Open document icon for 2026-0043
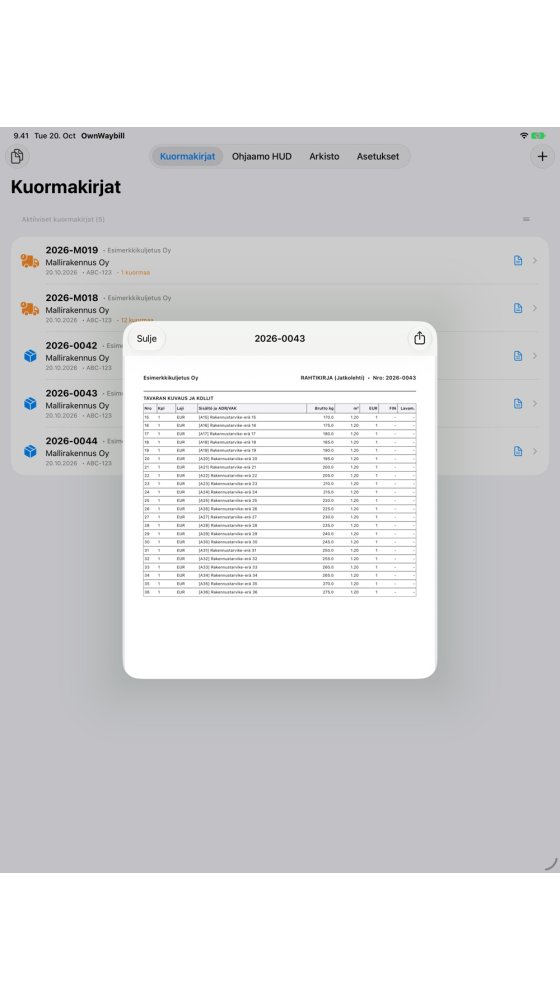The image size is (560, 1000). (518, 404)
